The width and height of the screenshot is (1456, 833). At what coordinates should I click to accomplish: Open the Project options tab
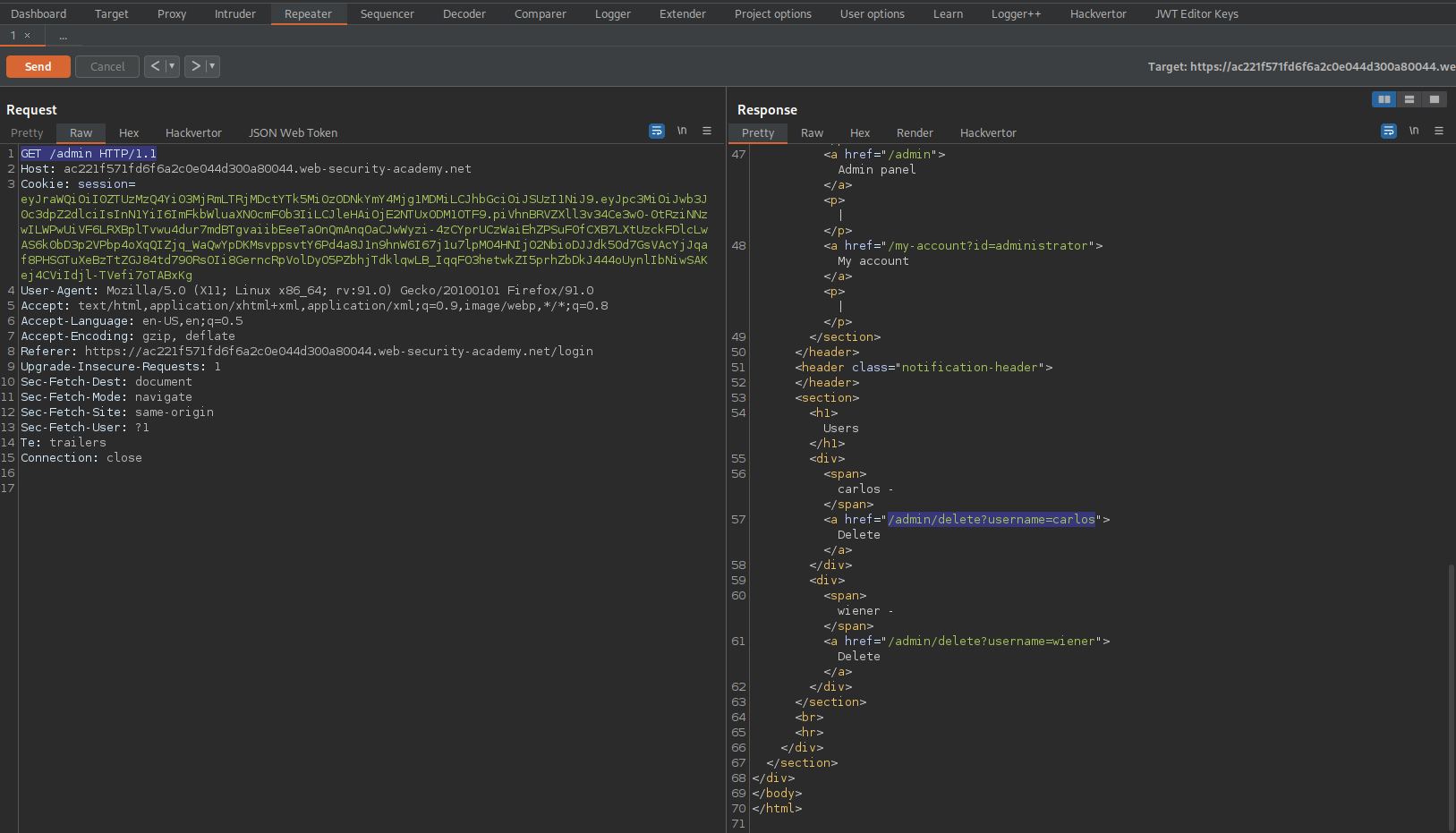[x=773, y=13]
